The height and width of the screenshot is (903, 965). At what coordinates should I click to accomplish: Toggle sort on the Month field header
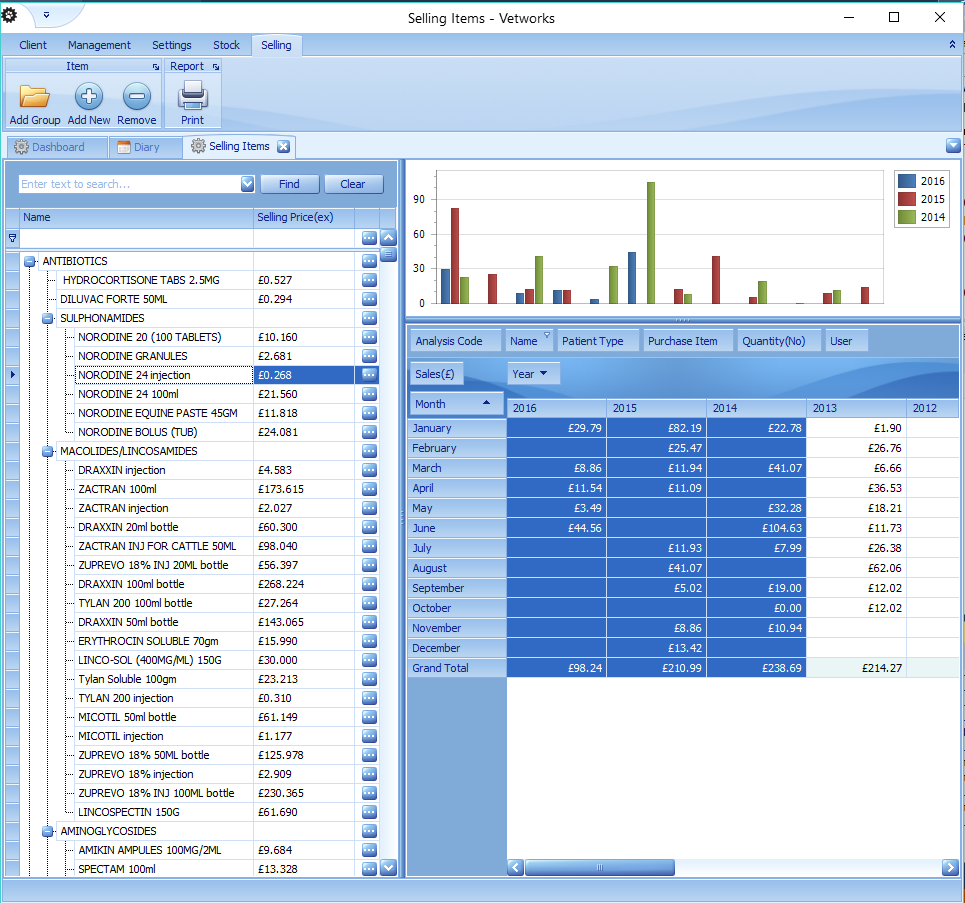(x=457, y=404)
